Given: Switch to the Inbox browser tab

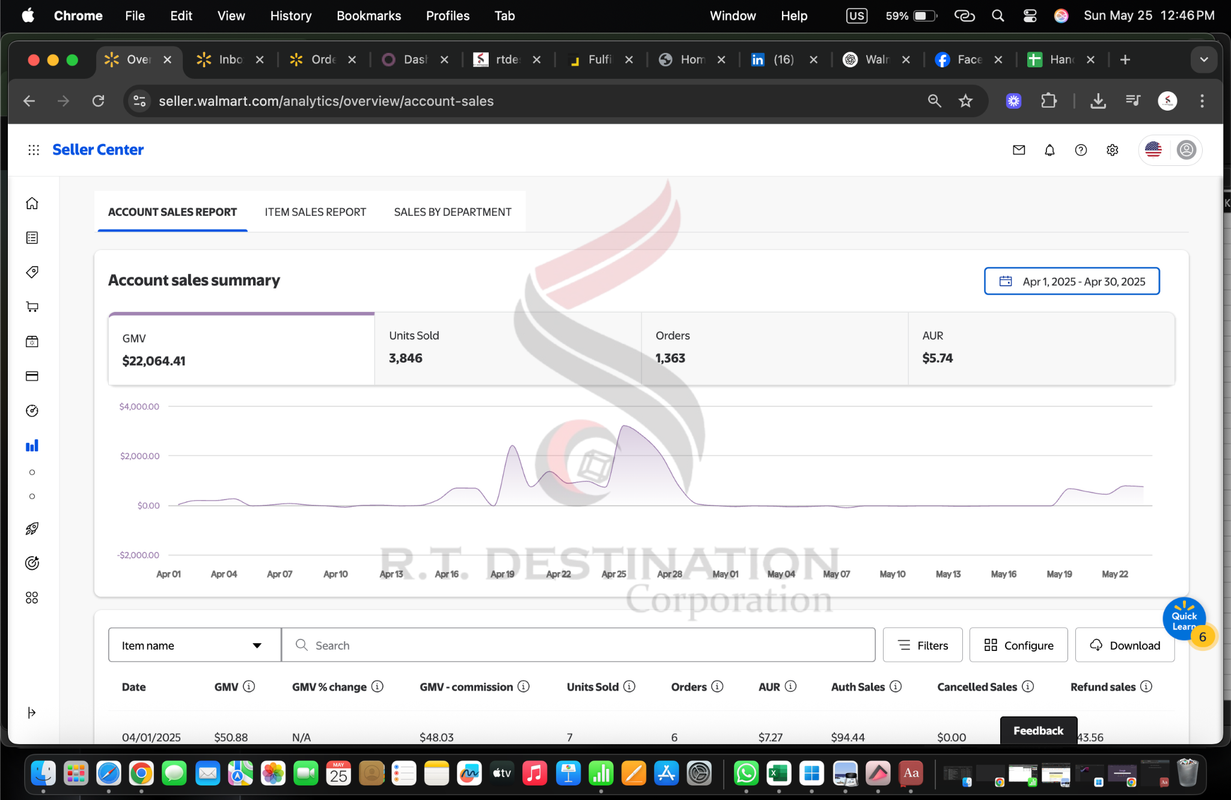Looking at the screenshot, I should pyautogui.click(x=231, y=60).
